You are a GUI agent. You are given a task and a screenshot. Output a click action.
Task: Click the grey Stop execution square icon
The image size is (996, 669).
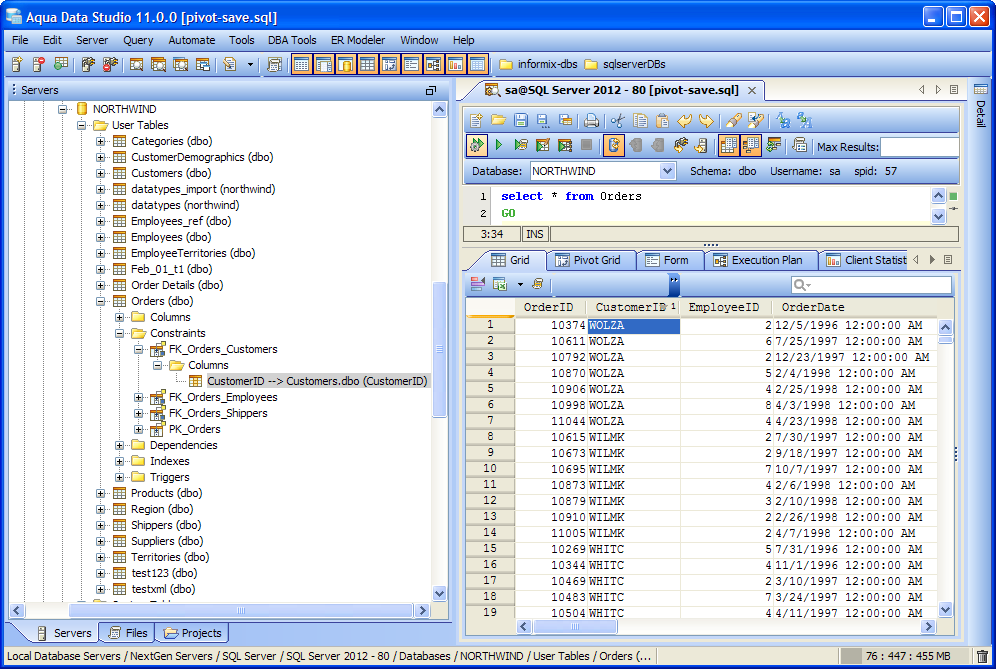(587, 145)
